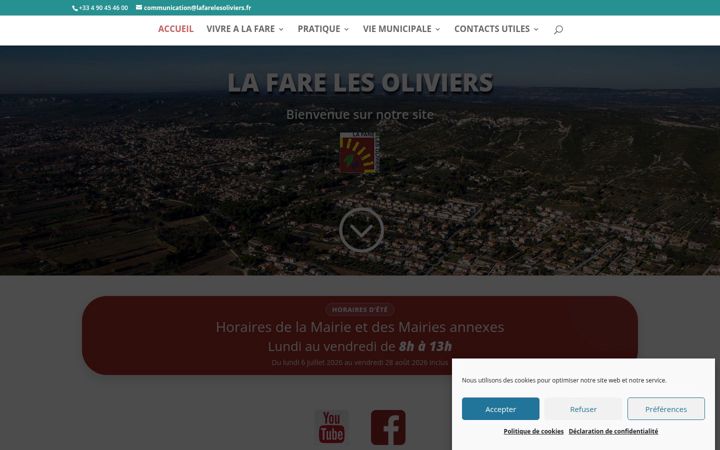
Task: Expand the PRATIQUE chevron
Action: coord(346,29)
